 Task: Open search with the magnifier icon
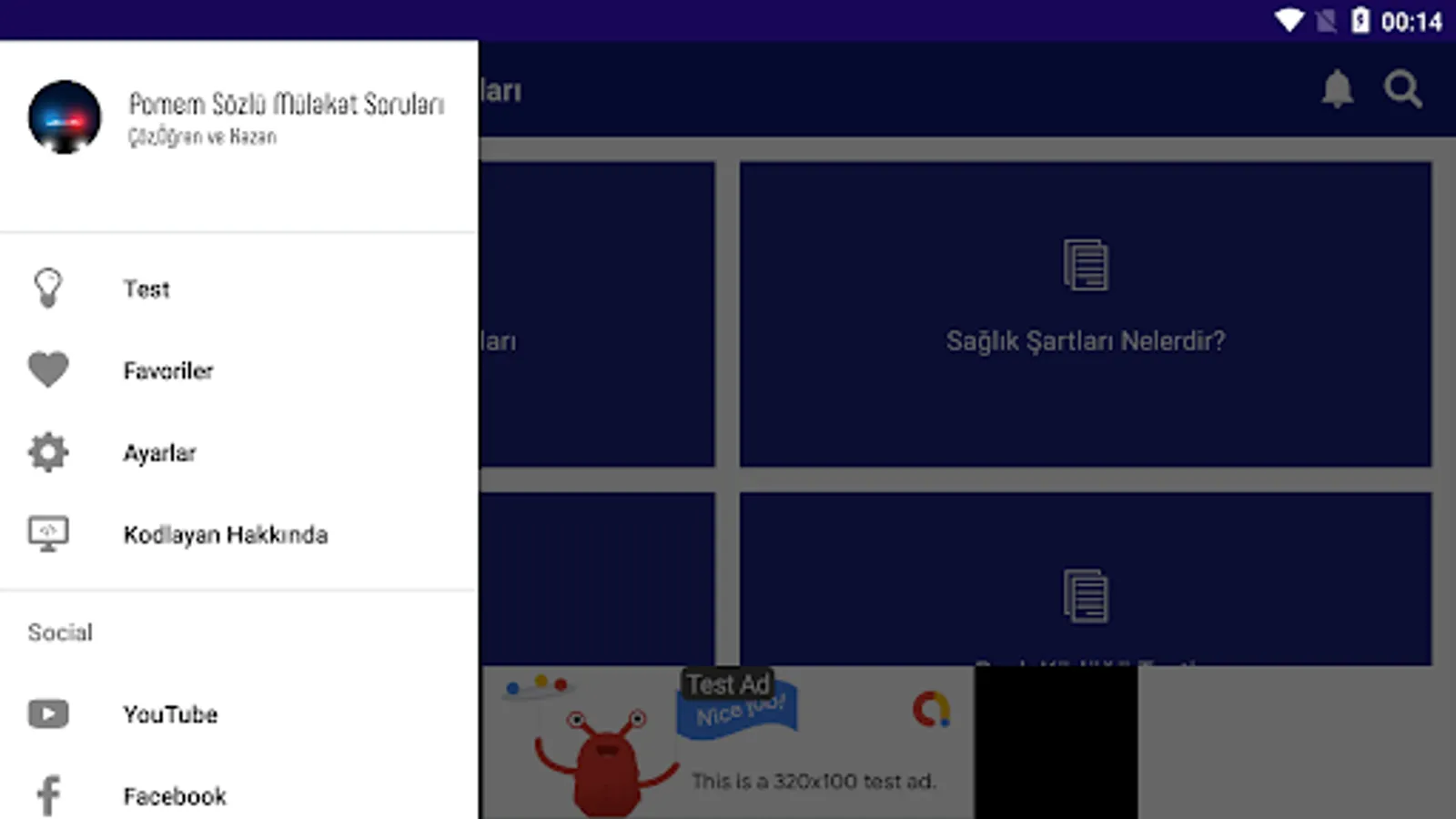[1403, 89]
